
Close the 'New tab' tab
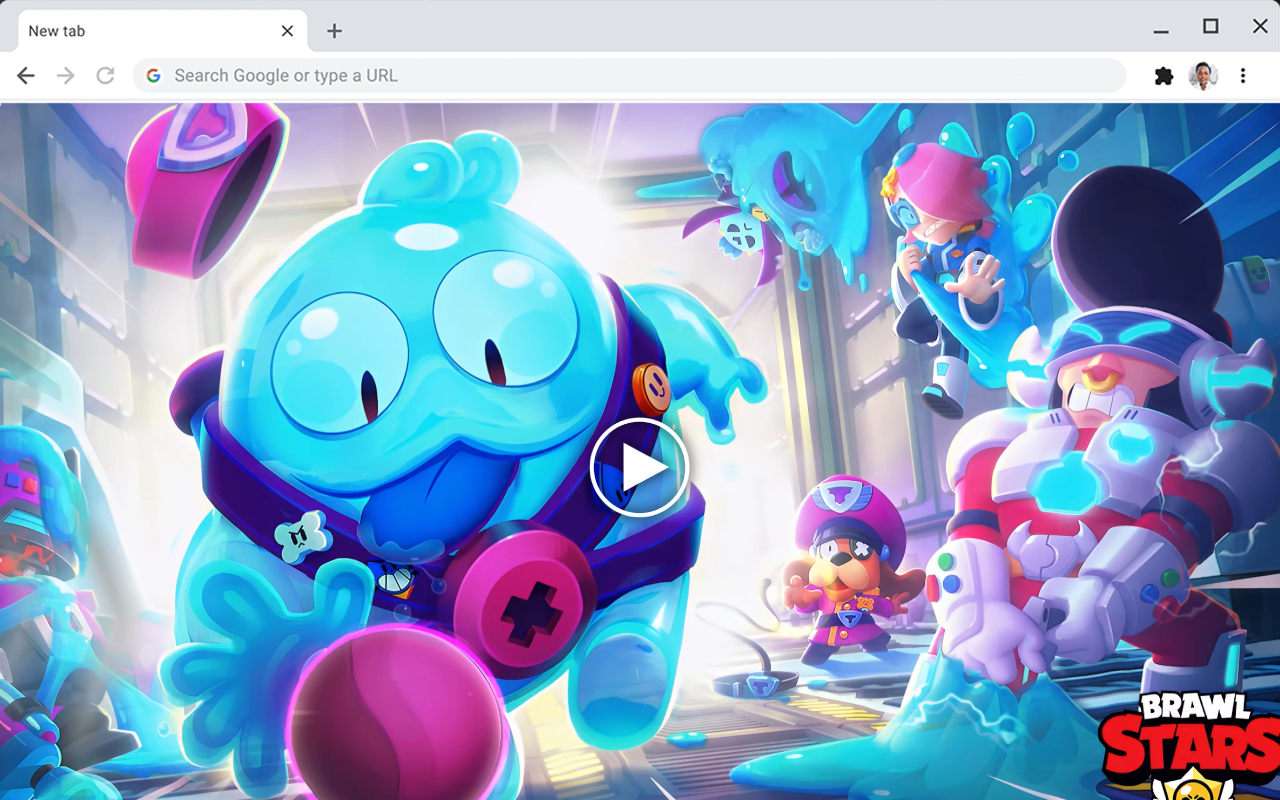287,30
